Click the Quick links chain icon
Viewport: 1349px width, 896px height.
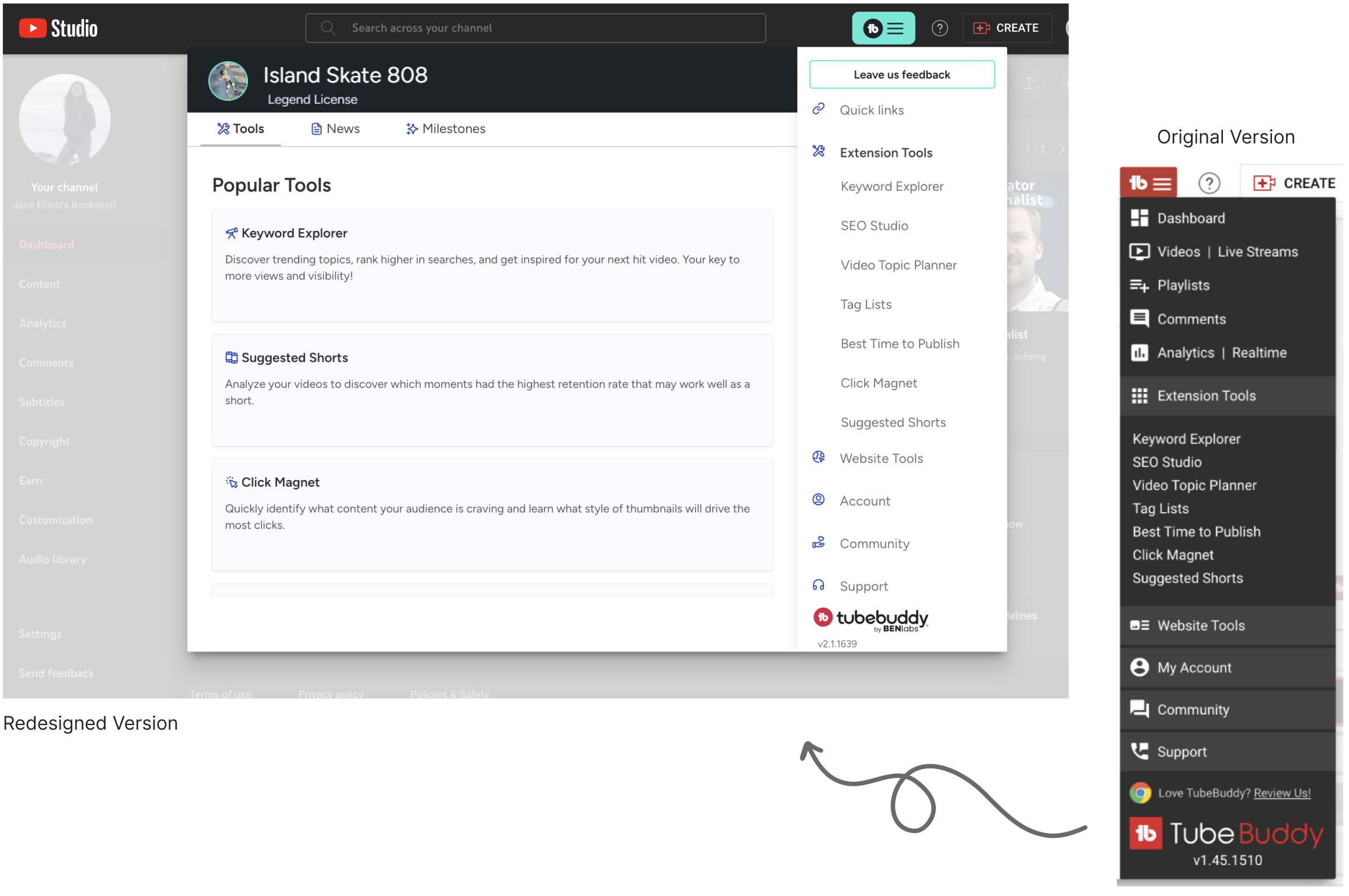click(819, 109)
